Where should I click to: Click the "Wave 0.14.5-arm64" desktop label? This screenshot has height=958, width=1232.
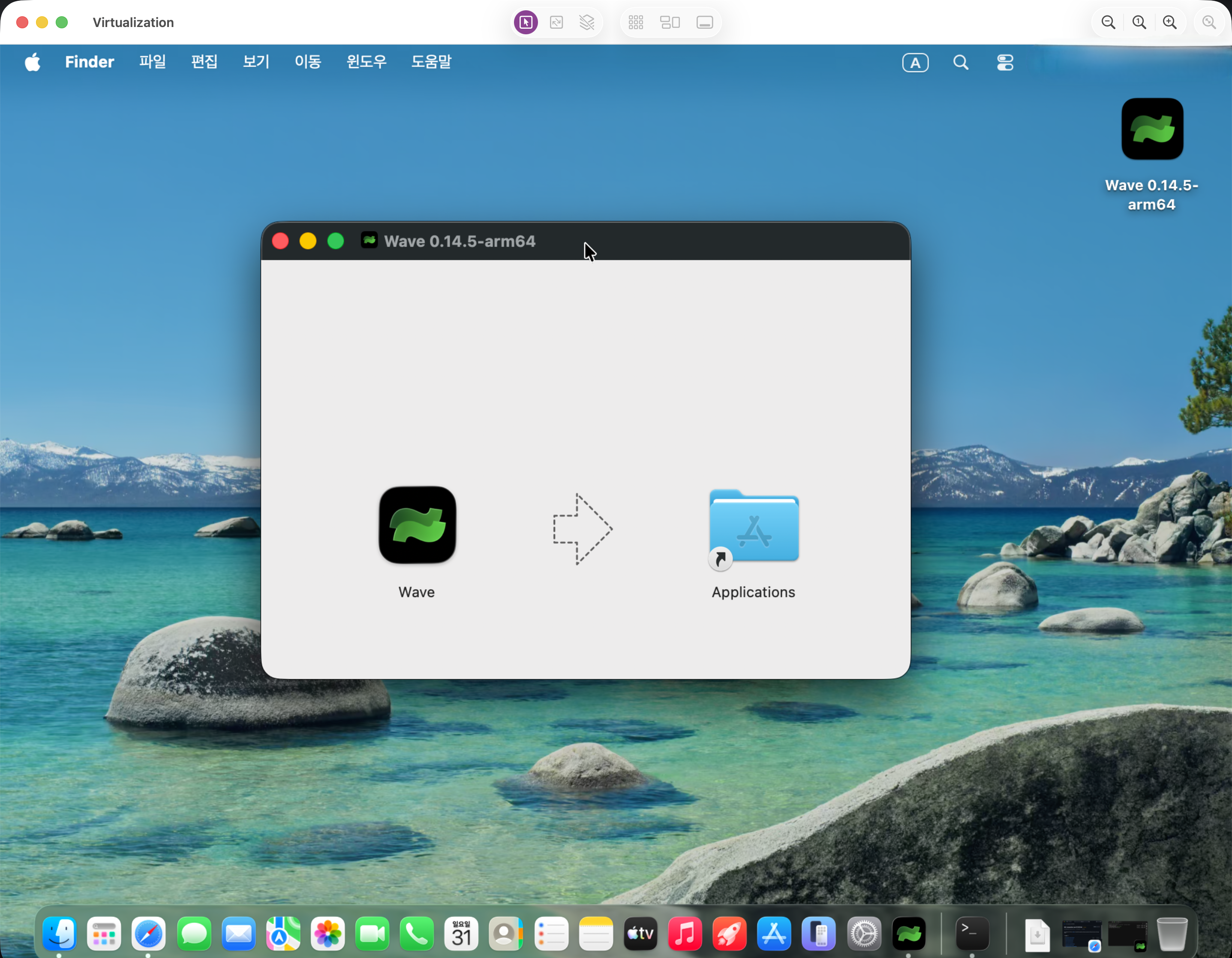click(x=1151, y=195)
